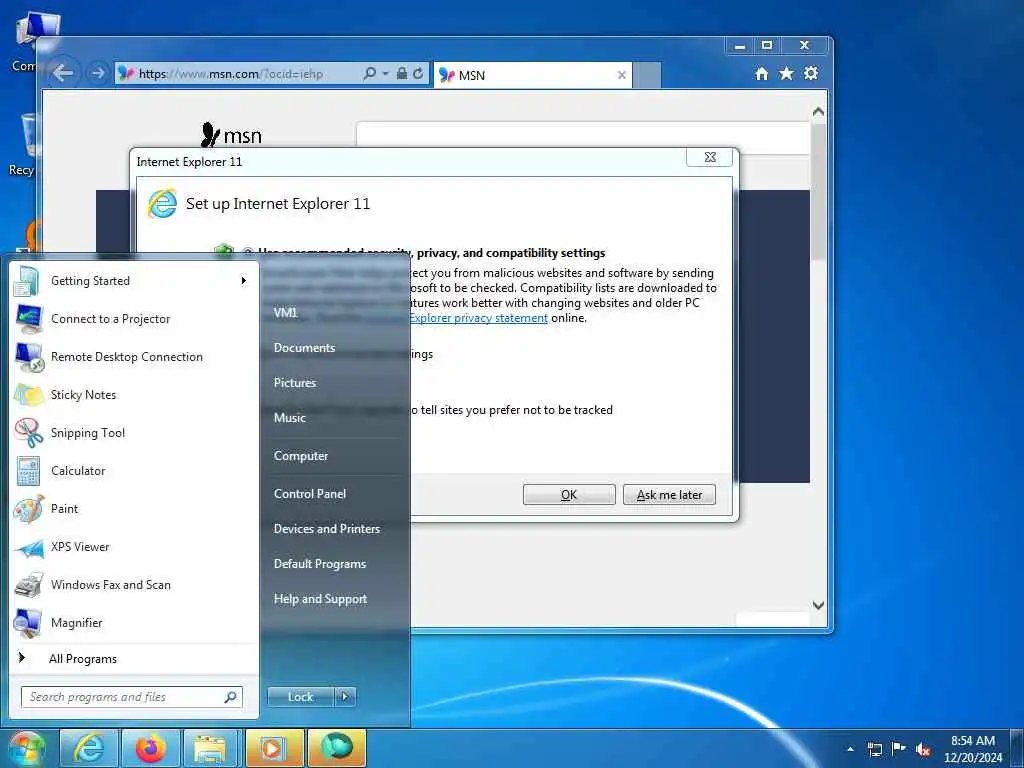Screen dimensions: 1024x768
Task: Open the Explorer privacy statement link
Action: [479, 318]
